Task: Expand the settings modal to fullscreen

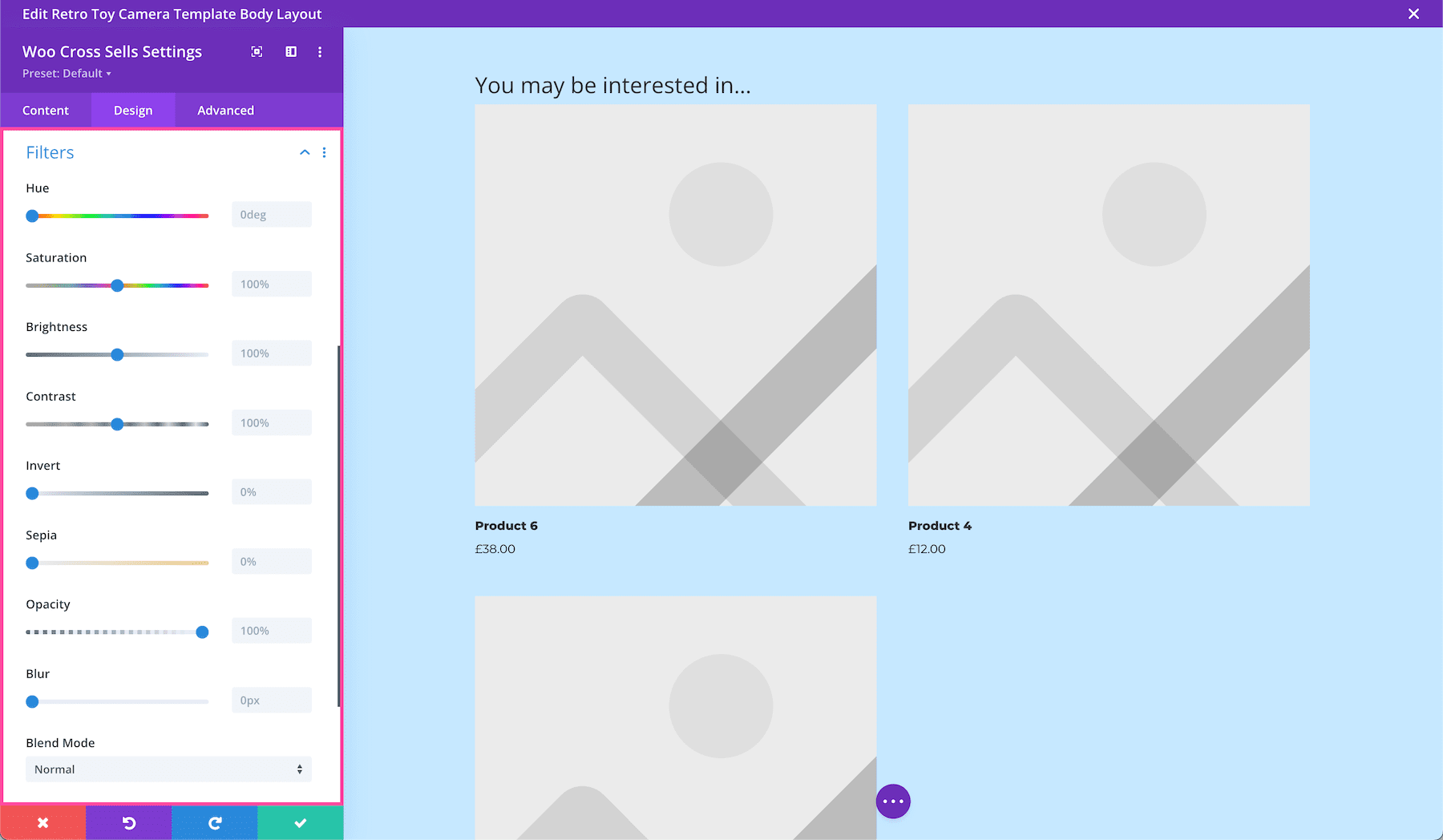Action: [257, 51]
